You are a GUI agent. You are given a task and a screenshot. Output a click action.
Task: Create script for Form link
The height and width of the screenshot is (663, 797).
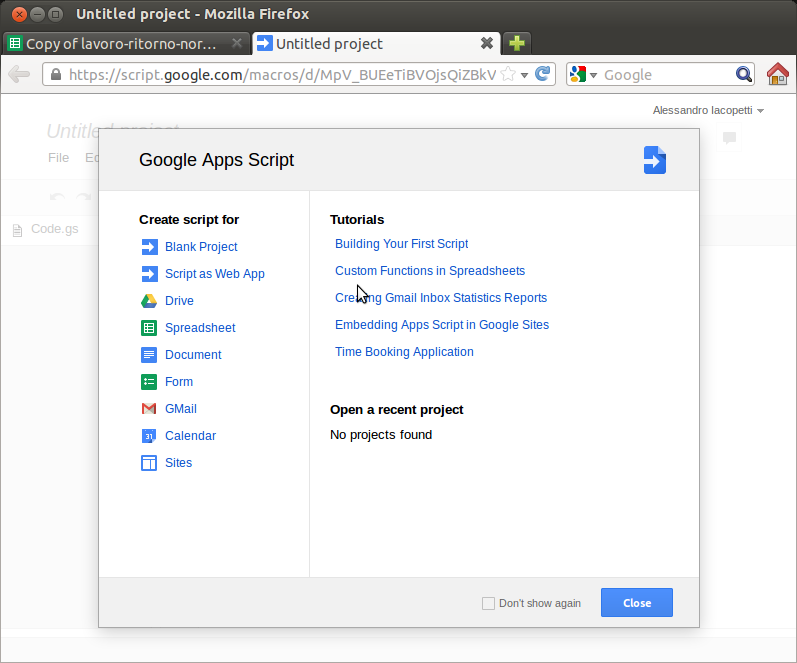pyautogui.click(x=179, y=381)
